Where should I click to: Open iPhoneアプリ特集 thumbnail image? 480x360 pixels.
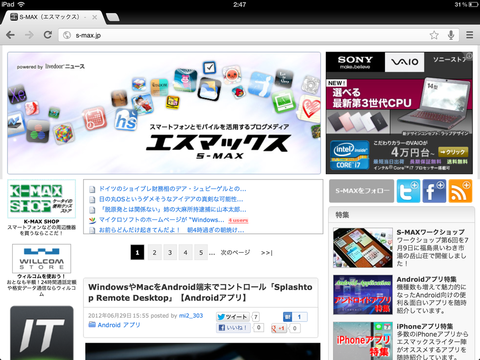click(x=363, y=341)
